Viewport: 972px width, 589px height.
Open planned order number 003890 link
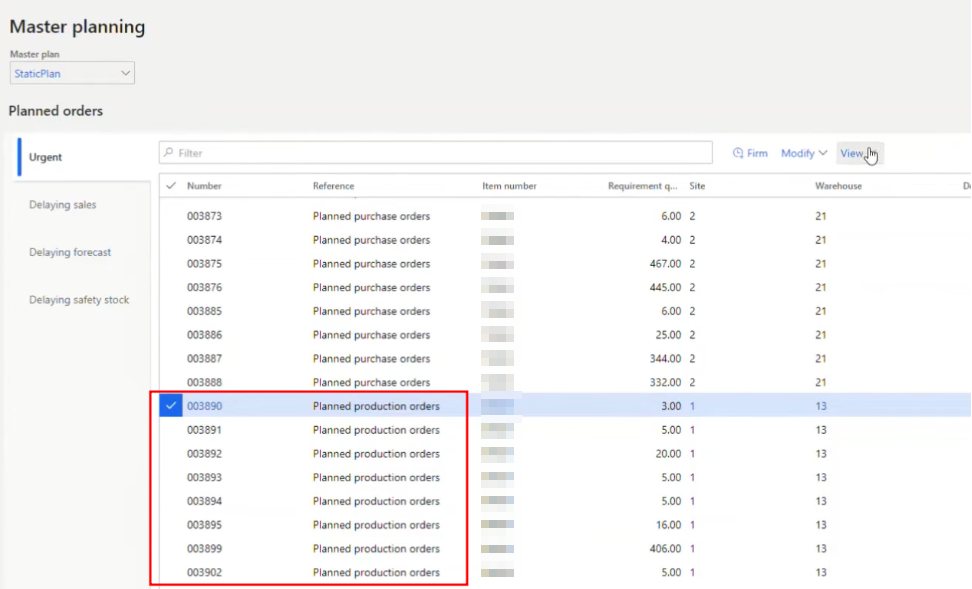pos(205,406)
